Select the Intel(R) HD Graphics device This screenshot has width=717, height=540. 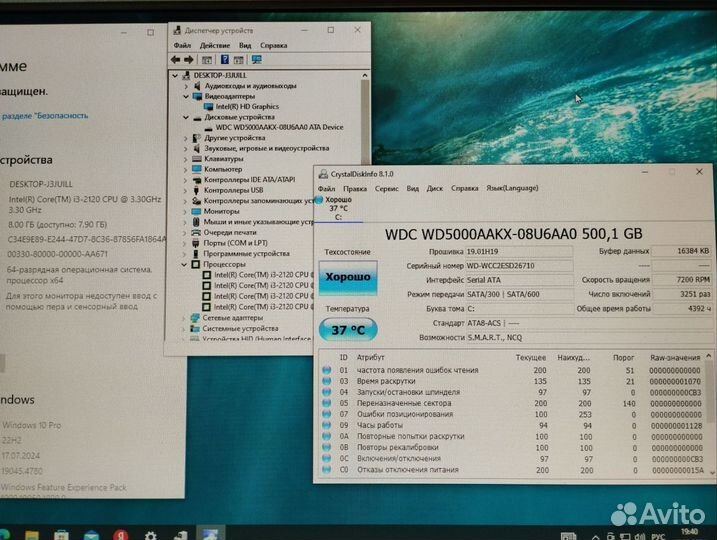pyautogui.click(x=247, y=106)
